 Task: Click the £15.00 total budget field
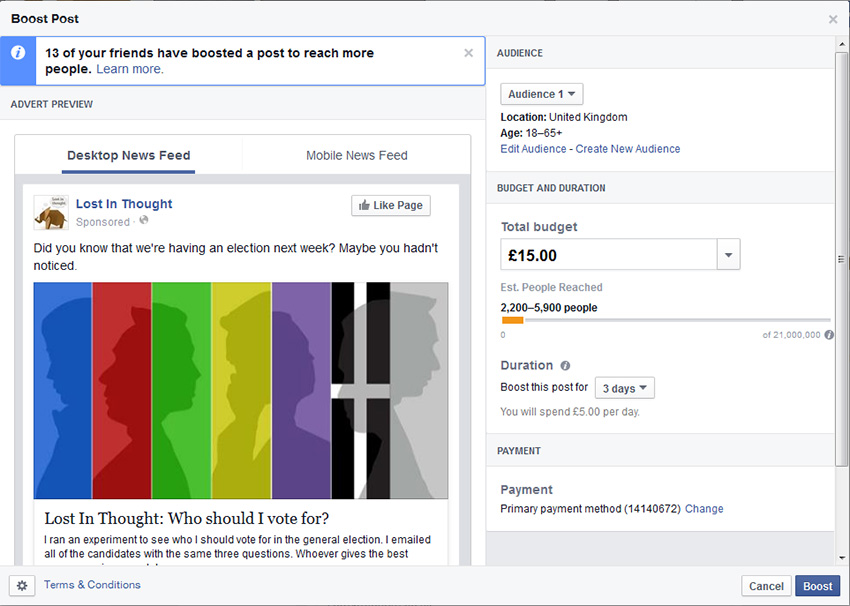click(x=609, y=254)
